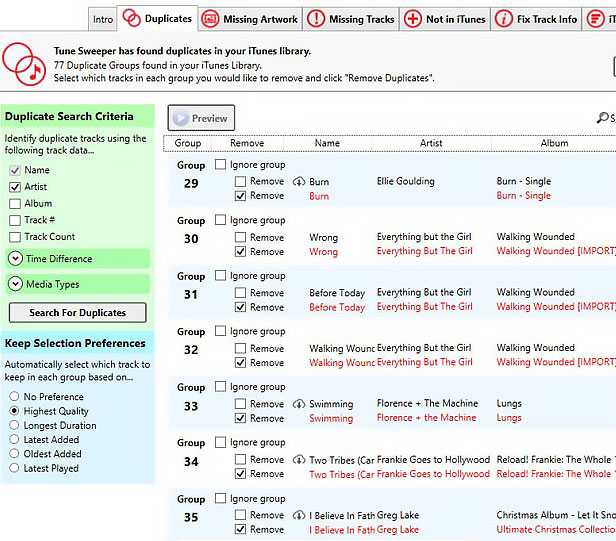
Task: Click the Preview play button
Action: pos(201,118)
